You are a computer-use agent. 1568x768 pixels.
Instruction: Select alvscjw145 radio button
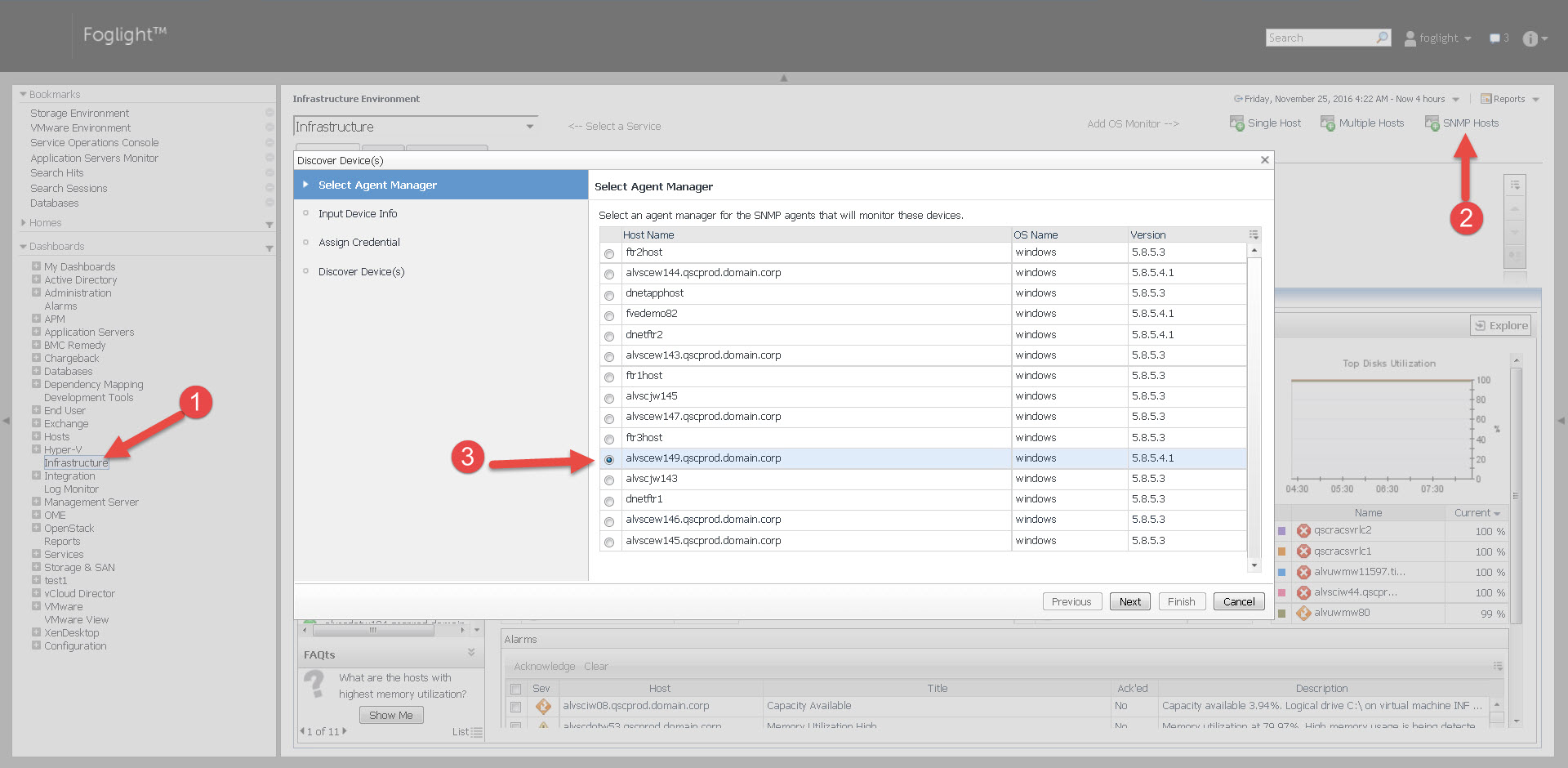point(609,398)
